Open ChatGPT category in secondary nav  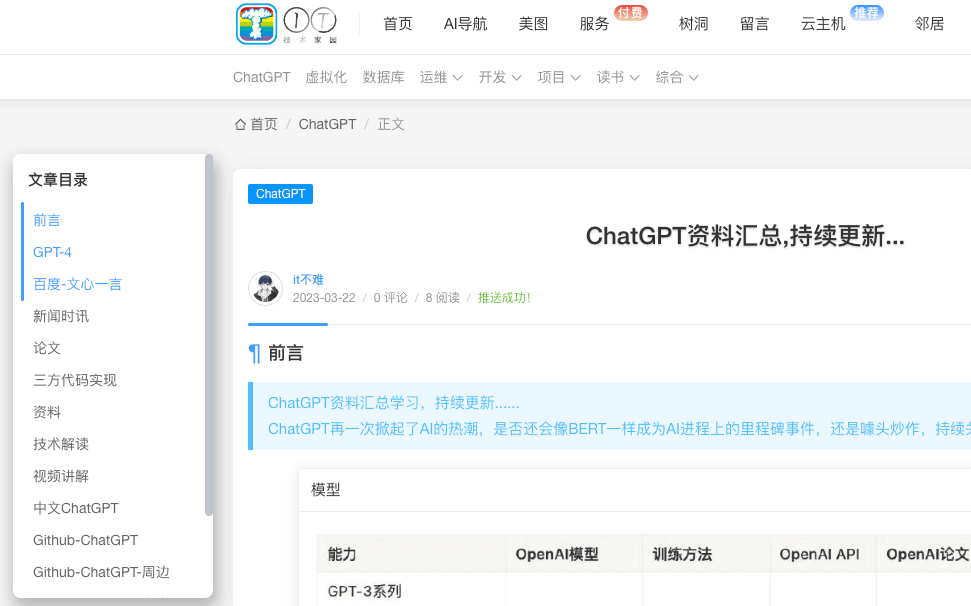(x=261, y=77)
